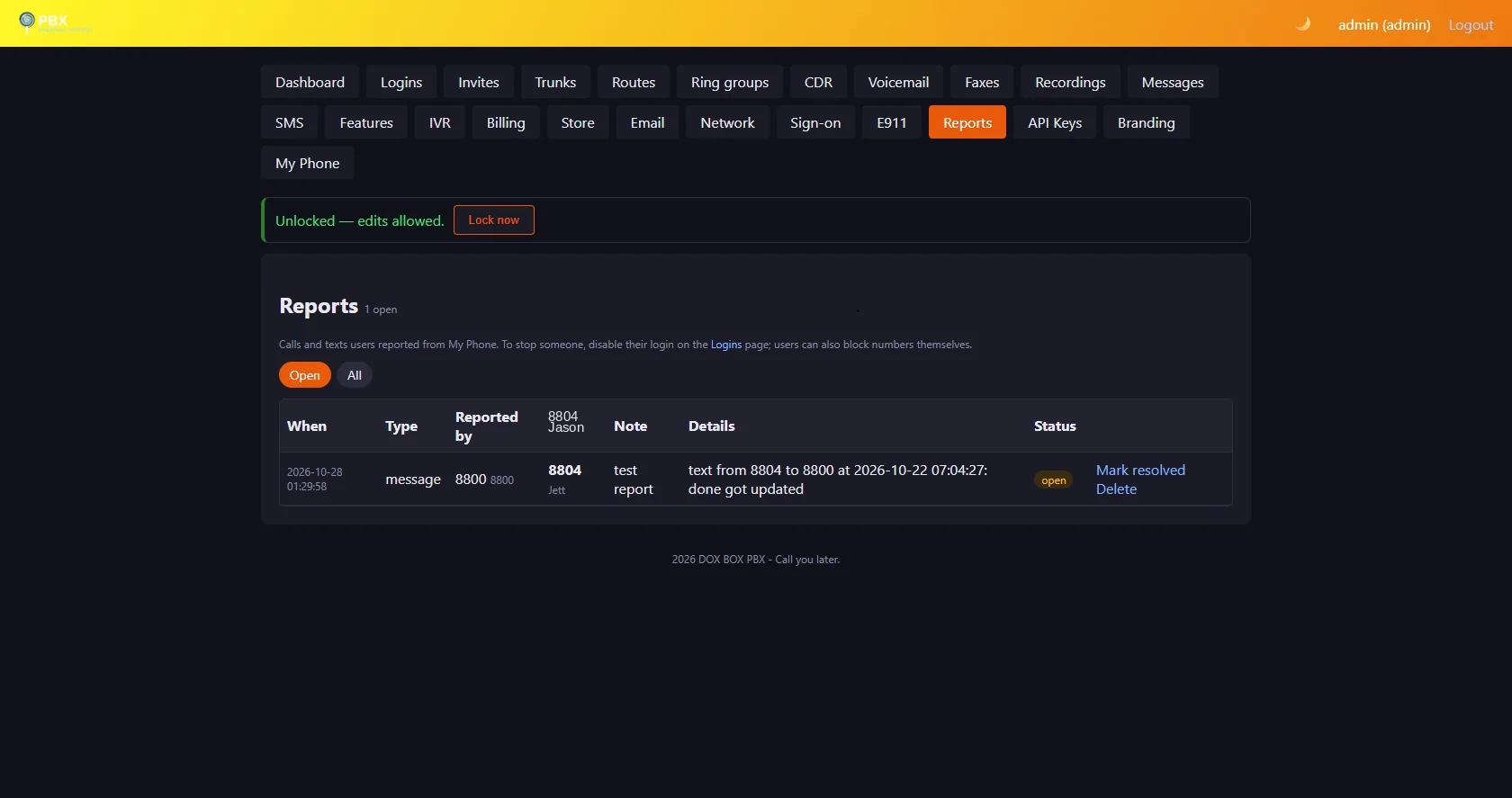Screen dimensions: 1512x798
Task: Click the Lock now button
Action: 494,220
